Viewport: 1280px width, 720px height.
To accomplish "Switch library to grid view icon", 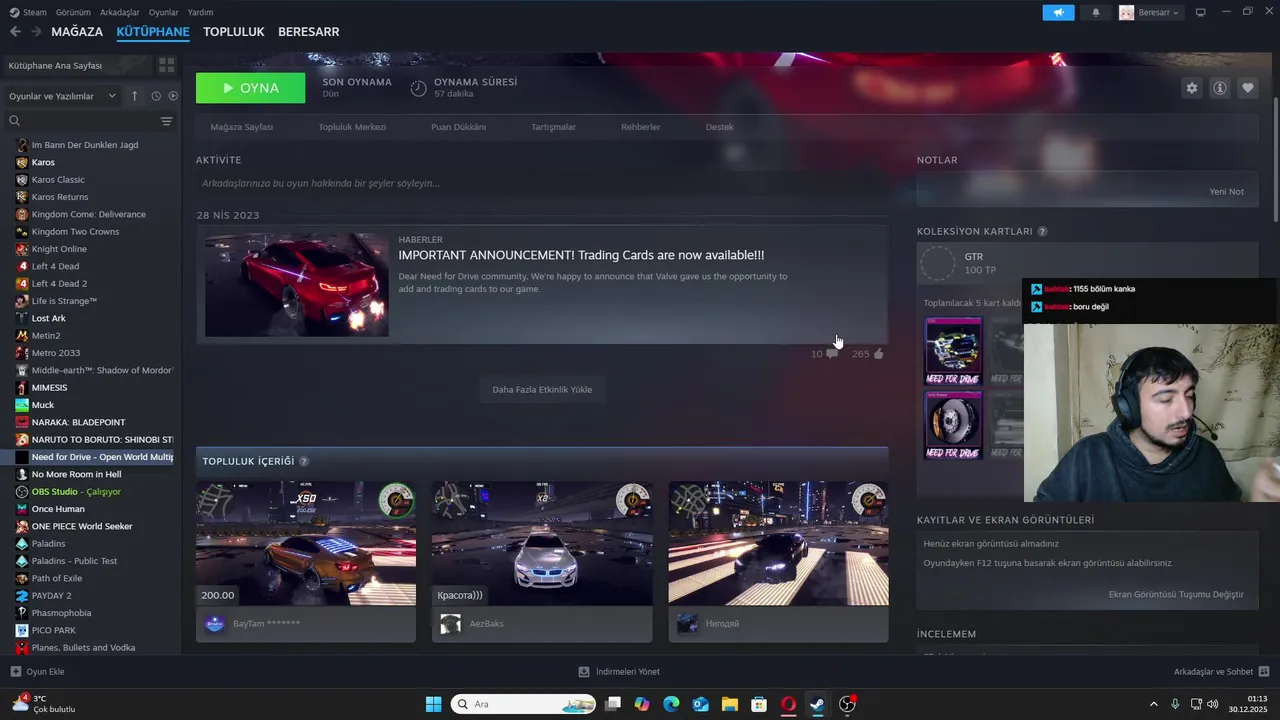I will click(166, 65).
